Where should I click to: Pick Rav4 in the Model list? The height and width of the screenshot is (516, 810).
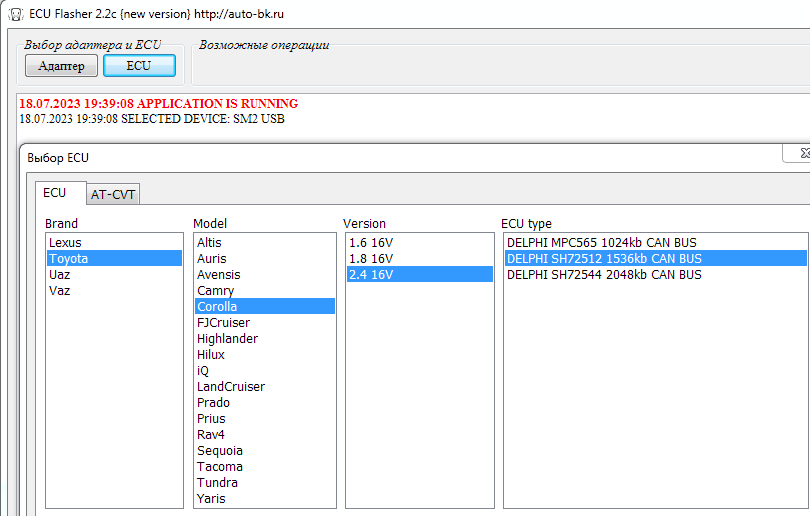click(212, 435)
